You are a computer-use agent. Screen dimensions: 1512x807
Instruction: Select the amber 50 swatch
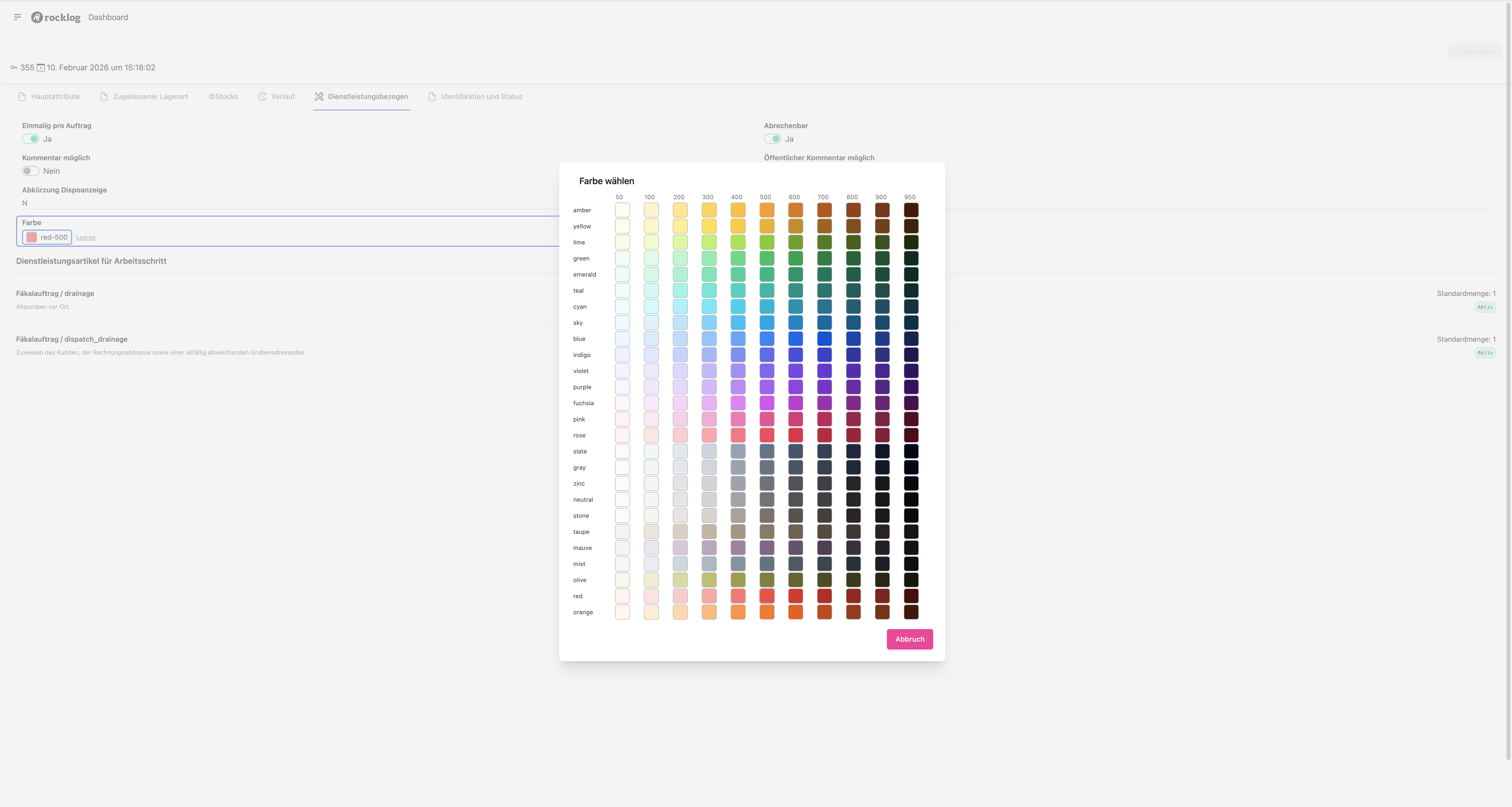(622, 210)
